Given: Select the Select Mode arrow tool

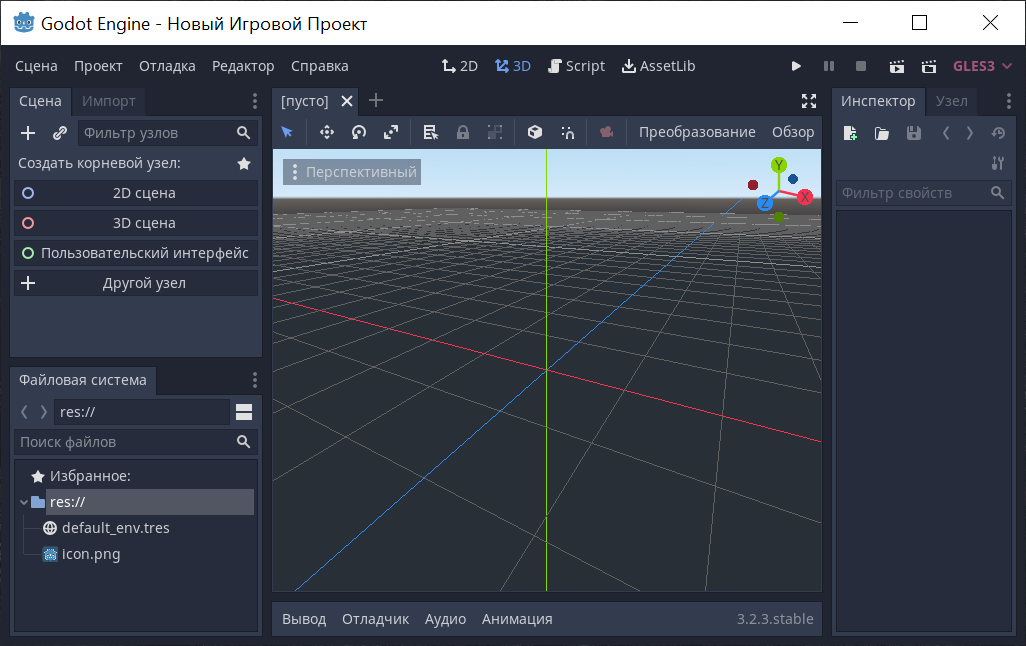Looking at the screenshot, I should 287,132.
